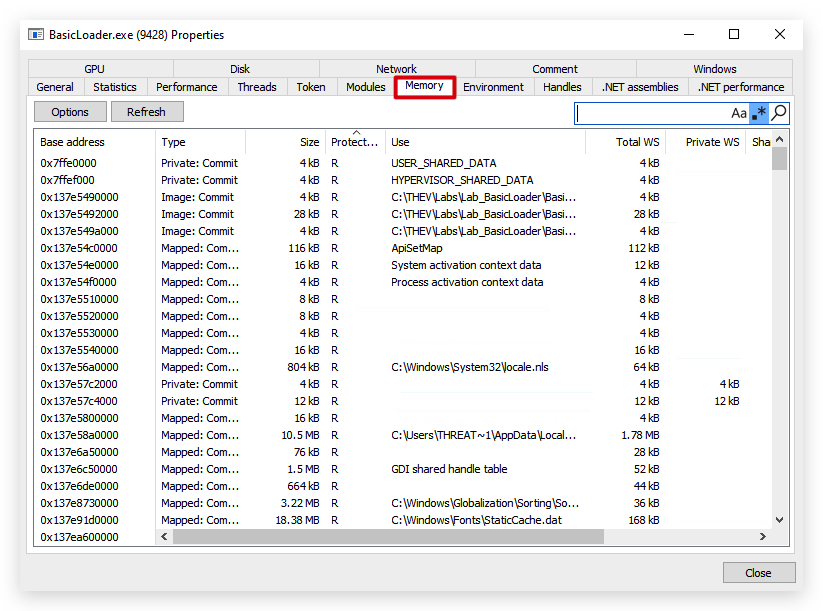Select the HYPERVISOR_SHARED_DATA row

coord(404,180)
